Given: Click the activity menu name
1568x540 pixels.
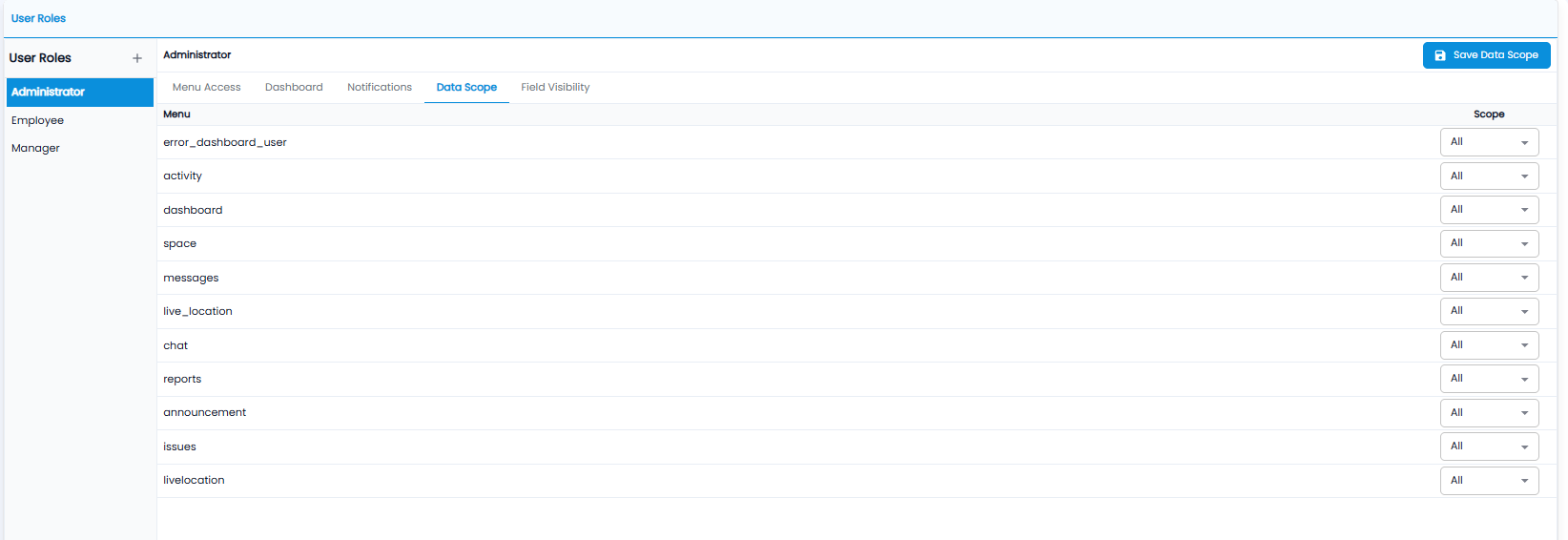Looking at the screenshot, I should (x=182, y=176).
